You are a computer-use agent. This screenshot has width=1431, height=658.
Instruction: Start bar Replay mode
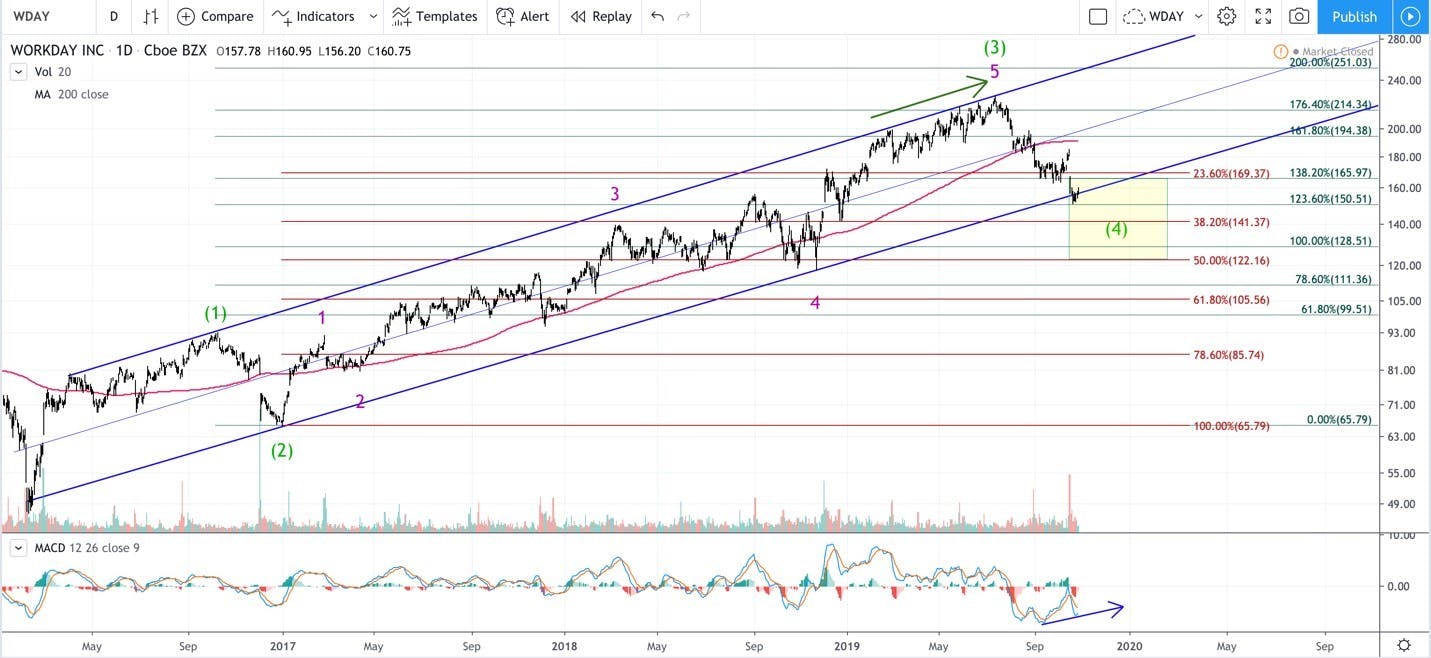600,16
